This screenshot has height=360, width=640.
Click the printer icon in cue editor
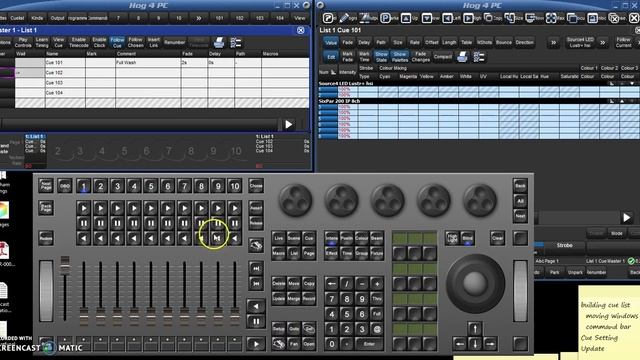(462, 57)
